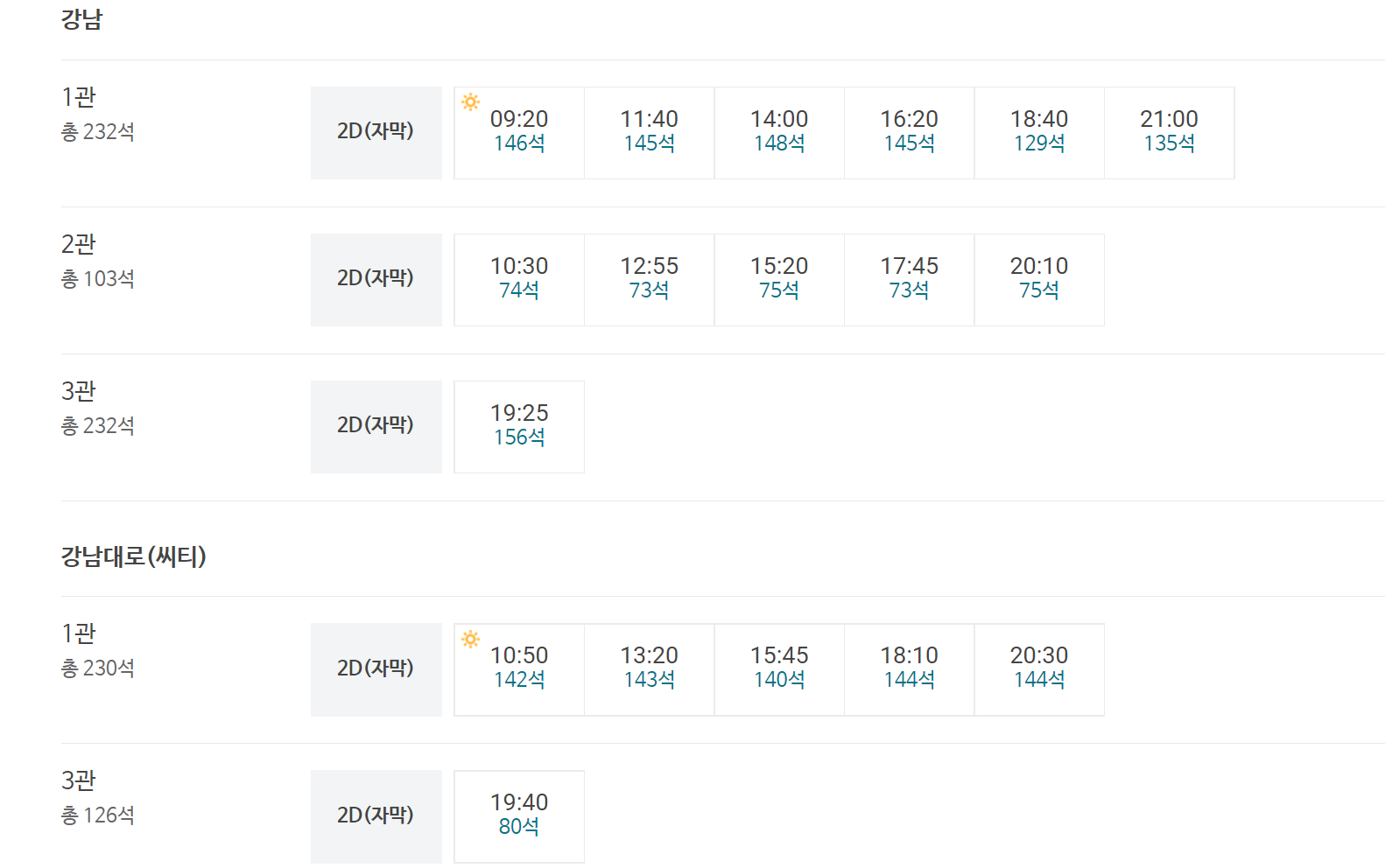The height and width of the screenshot is (868, 1385).
Task: Pick the 12:55 showtime with 73석
Action: (x=650, y=280)
